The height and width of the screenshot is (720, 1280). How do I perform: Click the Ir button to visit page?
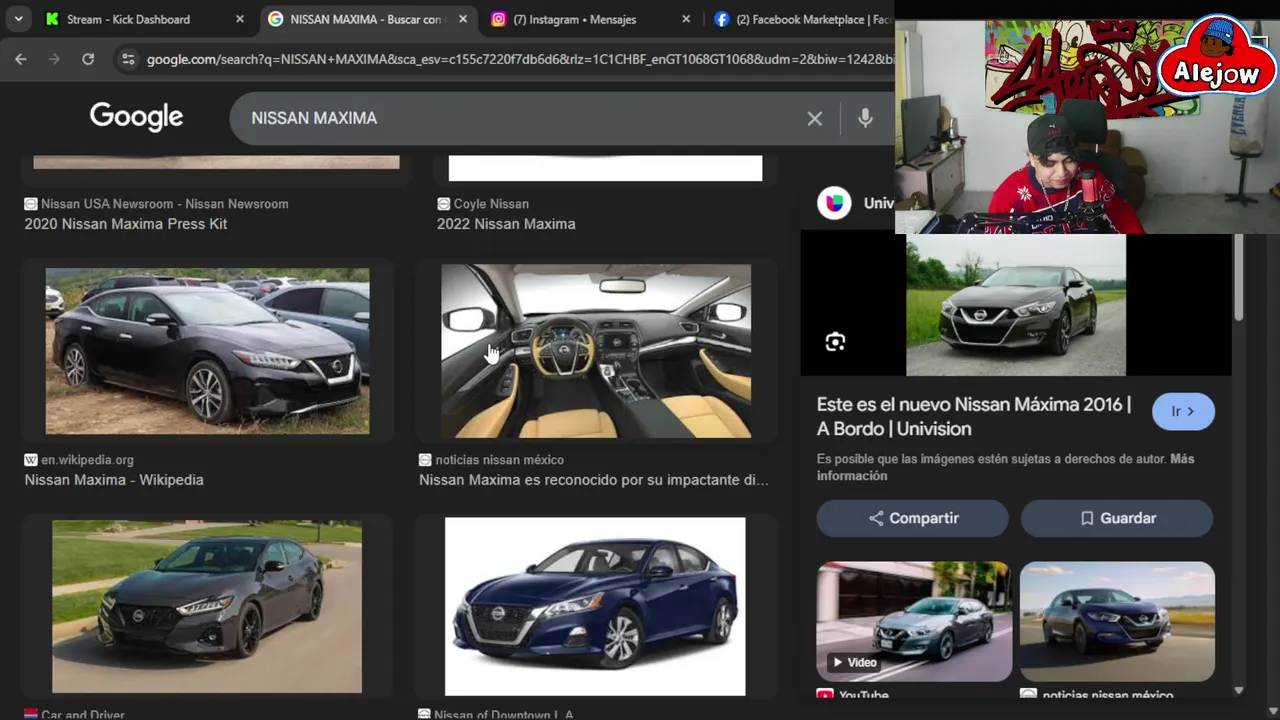click(1183, 411)
